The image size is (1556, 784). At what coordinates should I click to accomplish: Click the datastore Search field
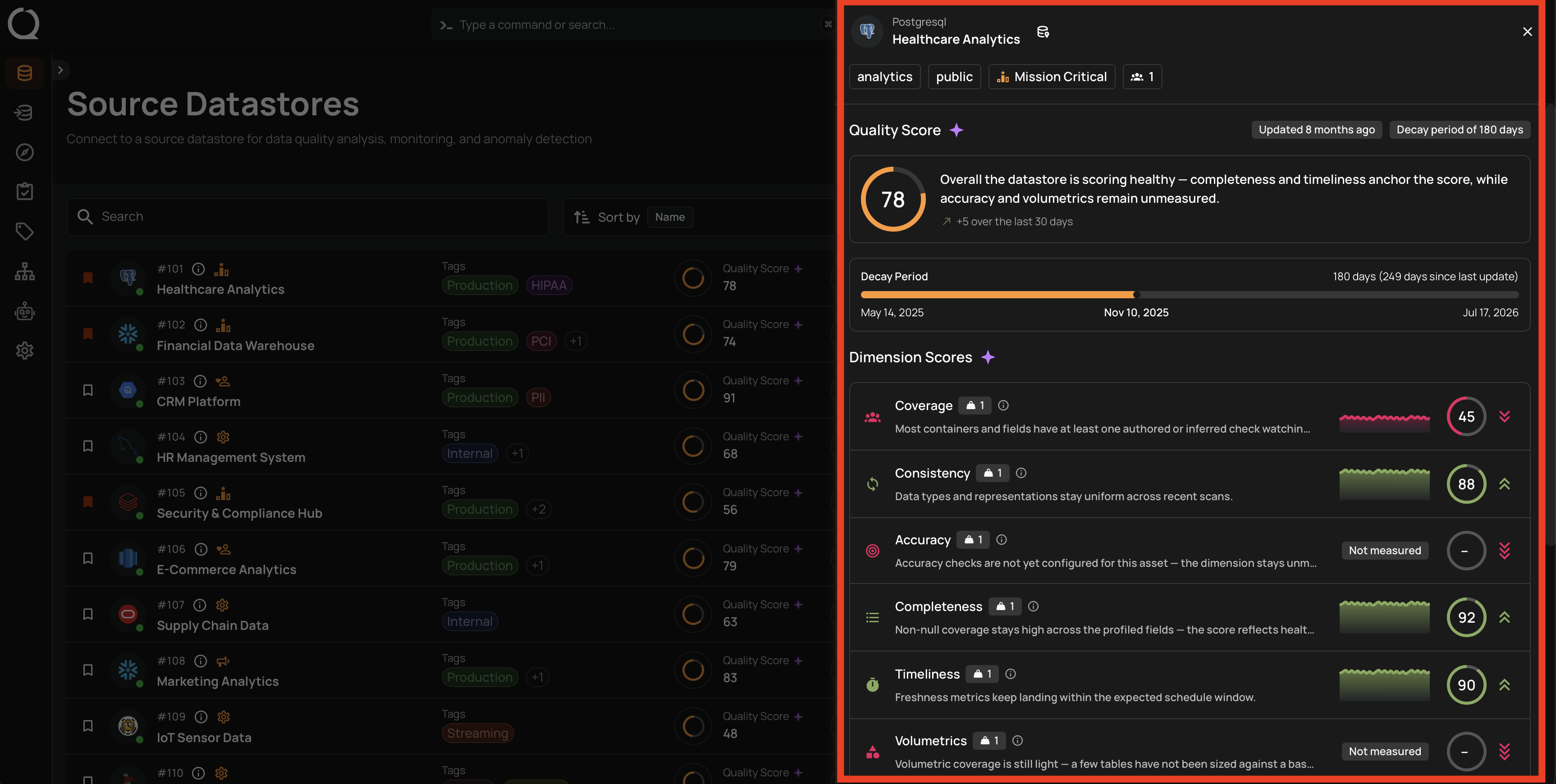tap(307, 217)
